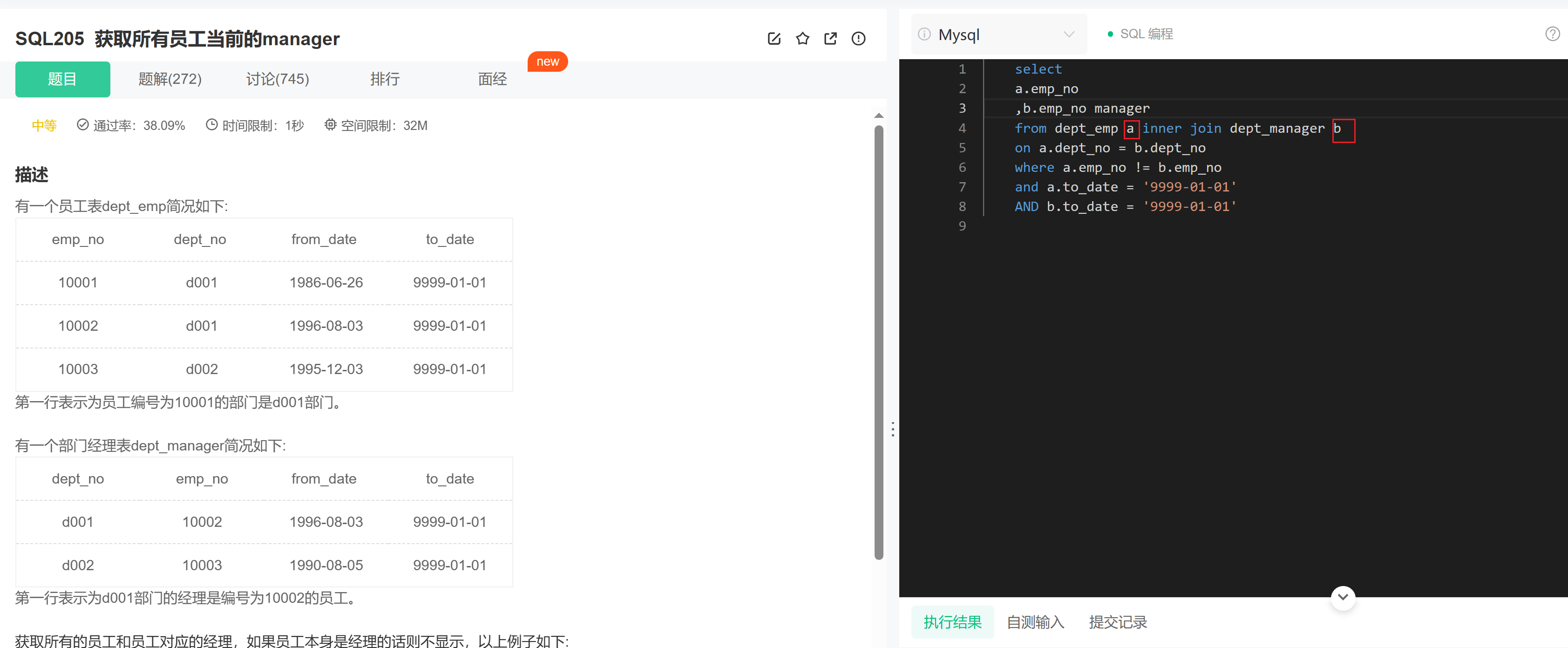
Task: Click line 7 'and a.to_date' condition
Action: (x=1126, y=187)
